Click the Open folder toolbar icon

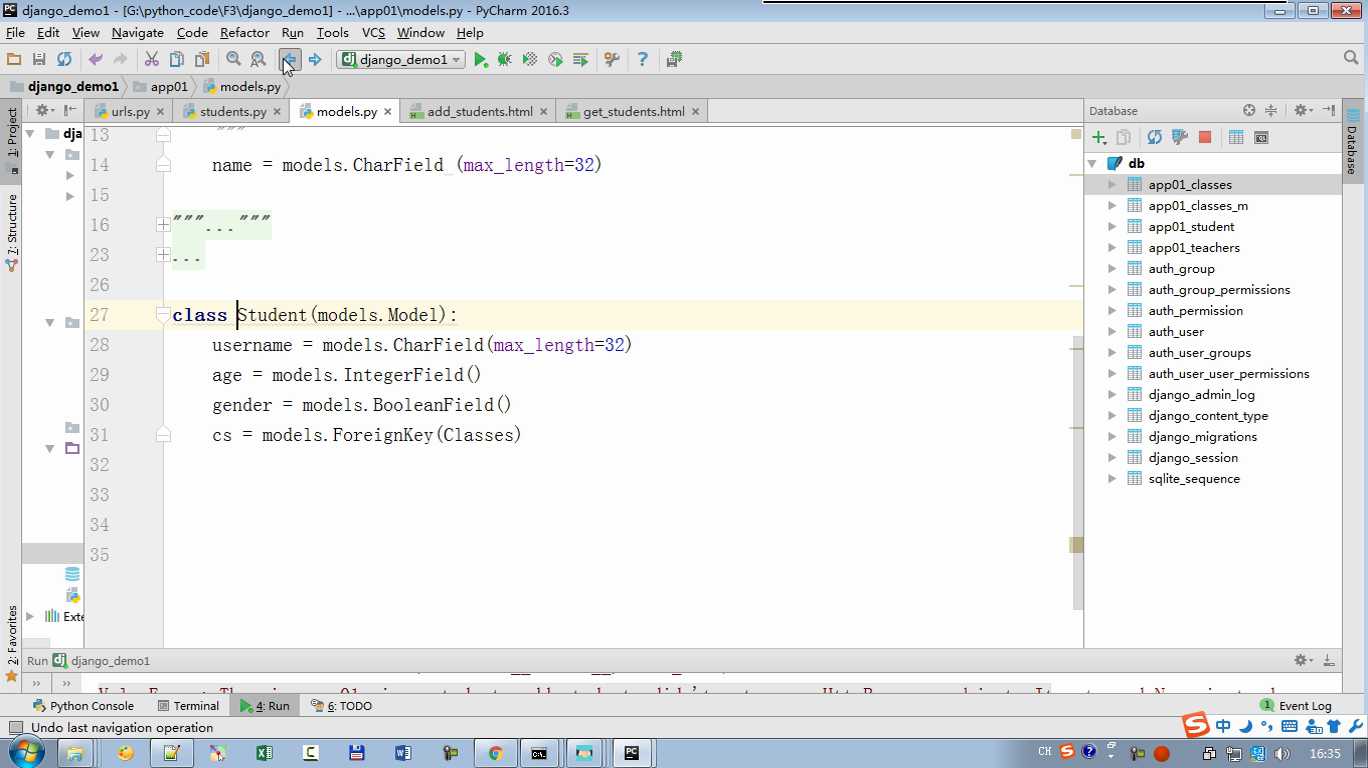click(14, 60)
